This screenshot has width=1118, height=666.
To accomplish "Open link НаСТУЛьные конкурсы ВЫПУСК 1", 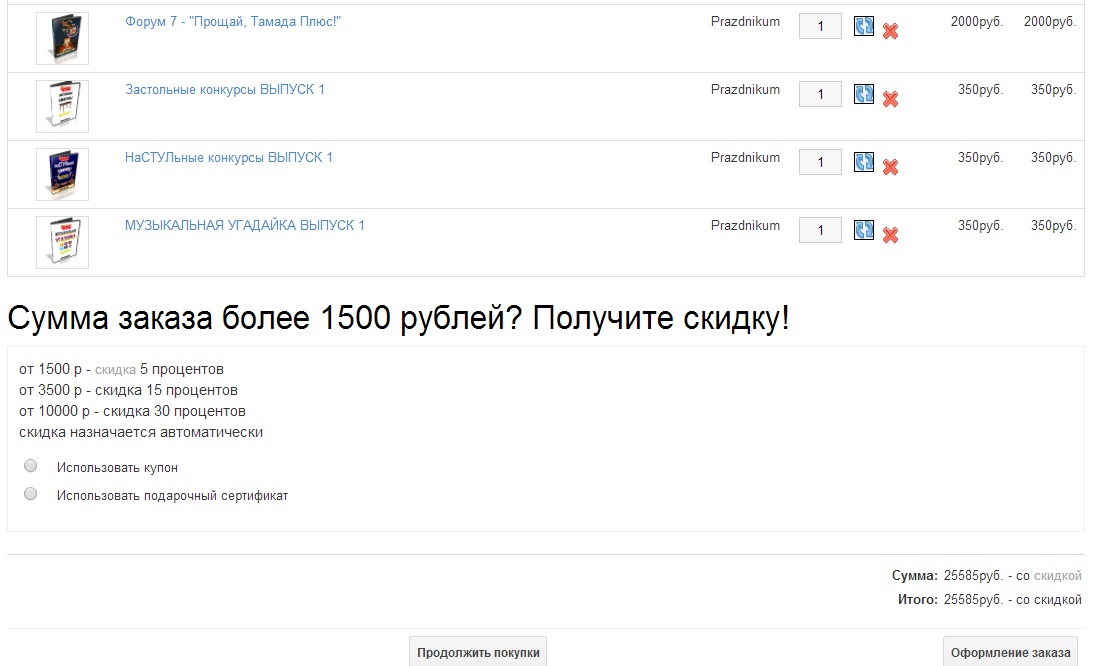I will pyautogui.click(x=229, y=157).
